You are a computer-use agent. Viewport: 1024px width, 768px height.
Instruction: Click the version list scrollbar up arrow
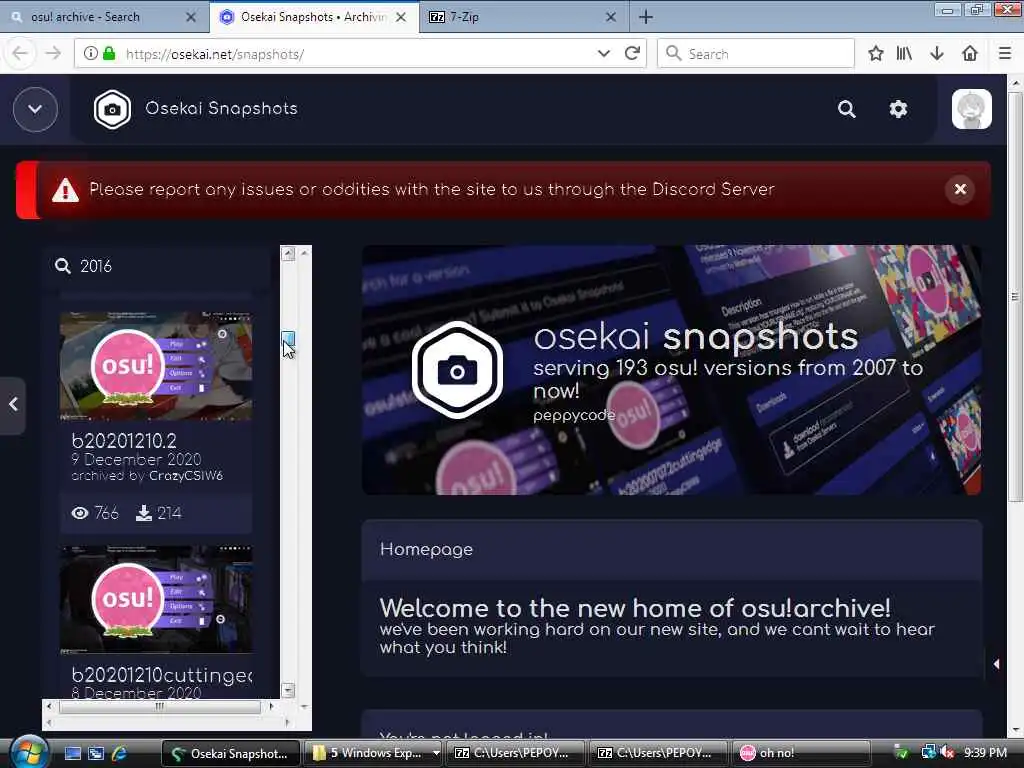[288, 253]
